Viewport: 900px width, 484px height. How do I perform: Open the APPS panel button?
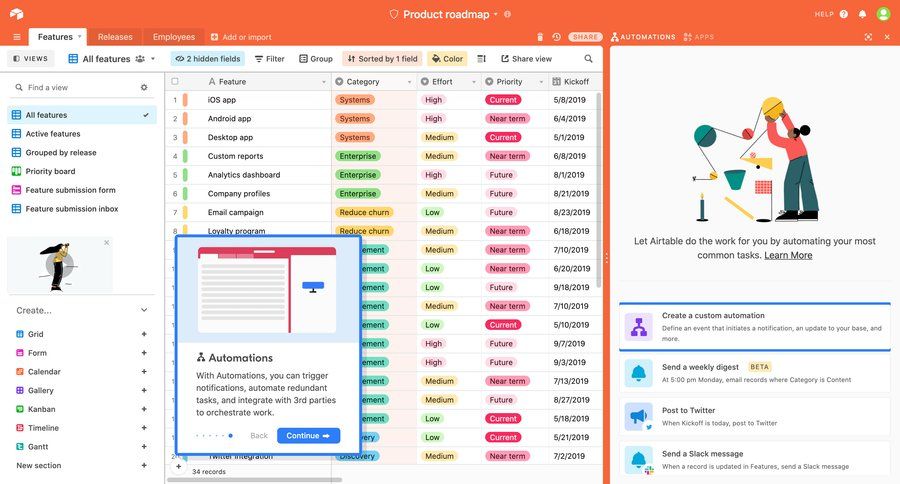tap(699, 37)
